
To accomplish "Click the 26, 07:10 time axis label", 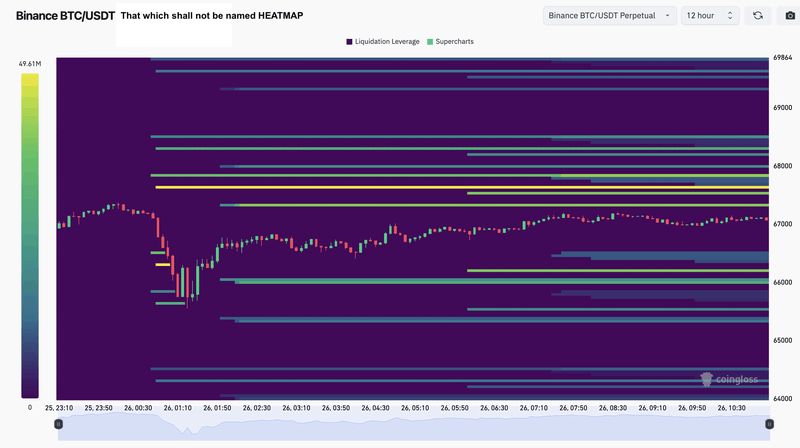I will point(534,408).
